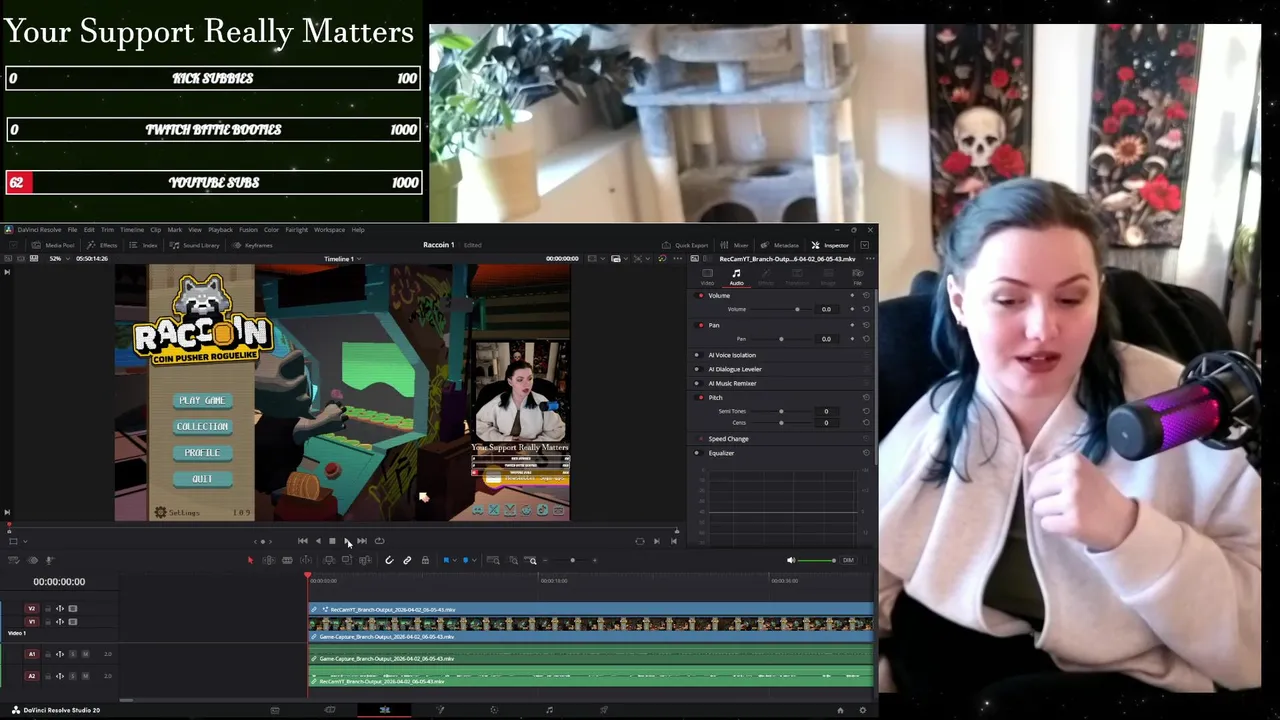Open the Metadata panel
The width and height of the screenshot is (1280, 720).
tap(780, 245)
